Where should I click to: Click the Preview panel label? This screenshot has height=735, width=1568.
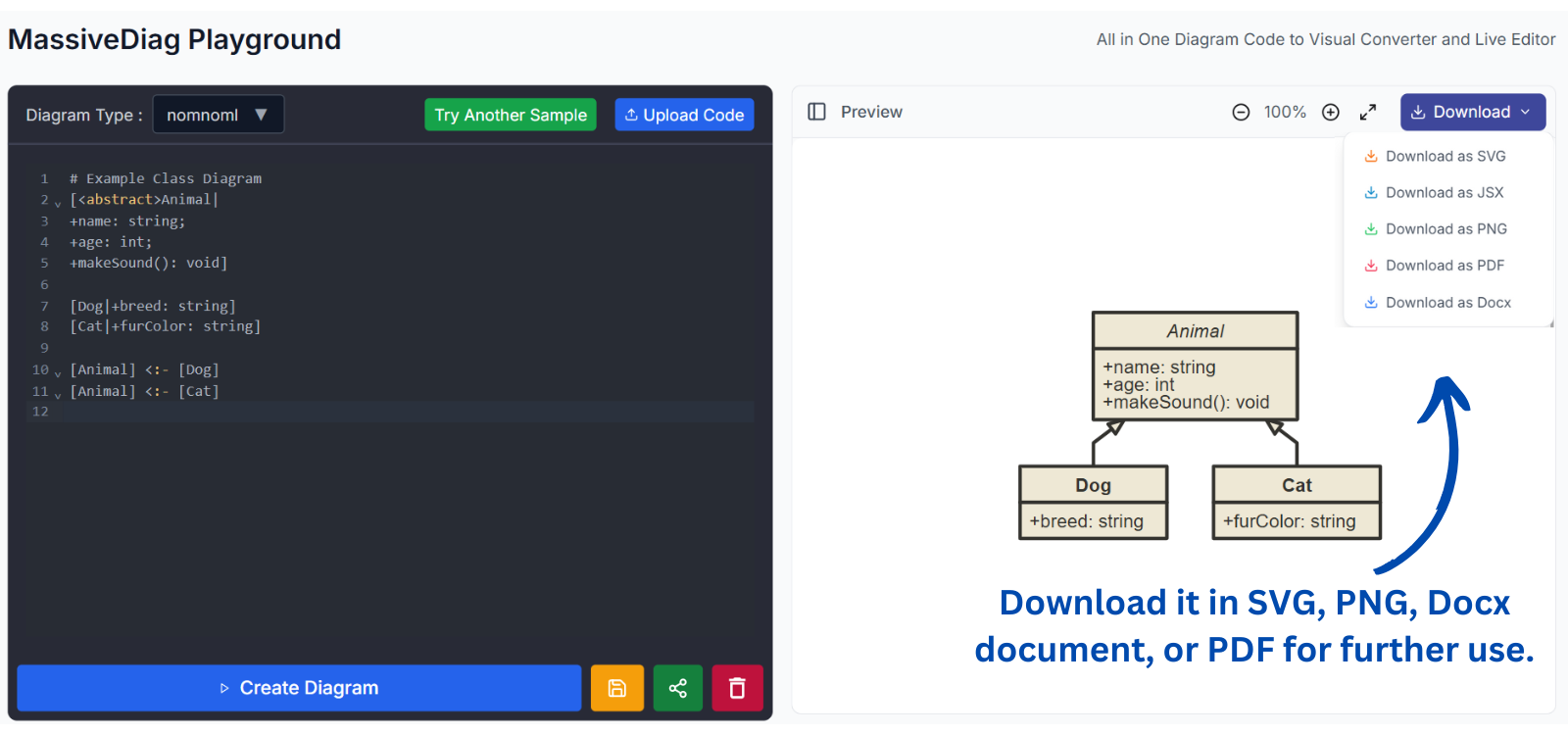[871, 112]
